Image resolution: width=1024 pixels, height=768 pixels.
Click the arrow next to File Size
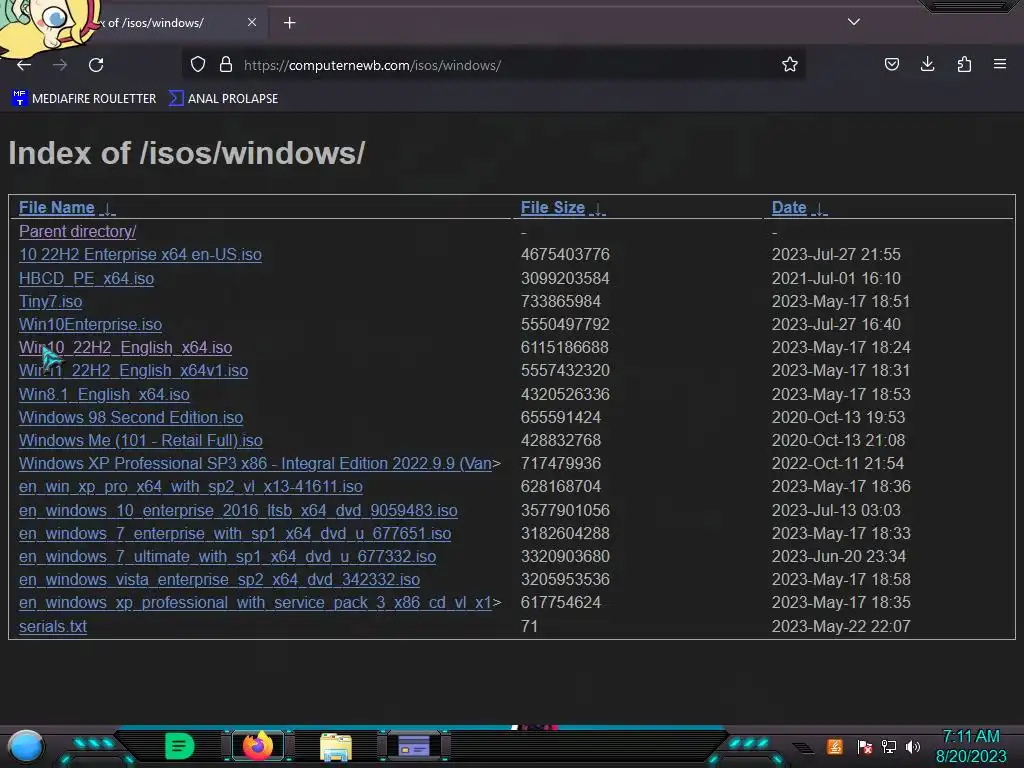click(x=597, y=209)
